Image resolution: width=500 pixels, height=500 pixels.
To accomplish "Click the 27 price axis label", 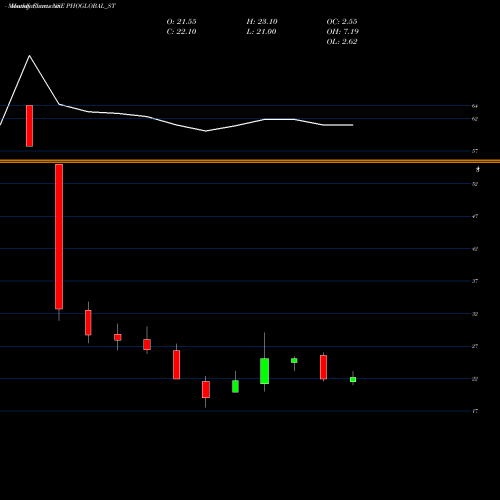I will pos(475,346).
